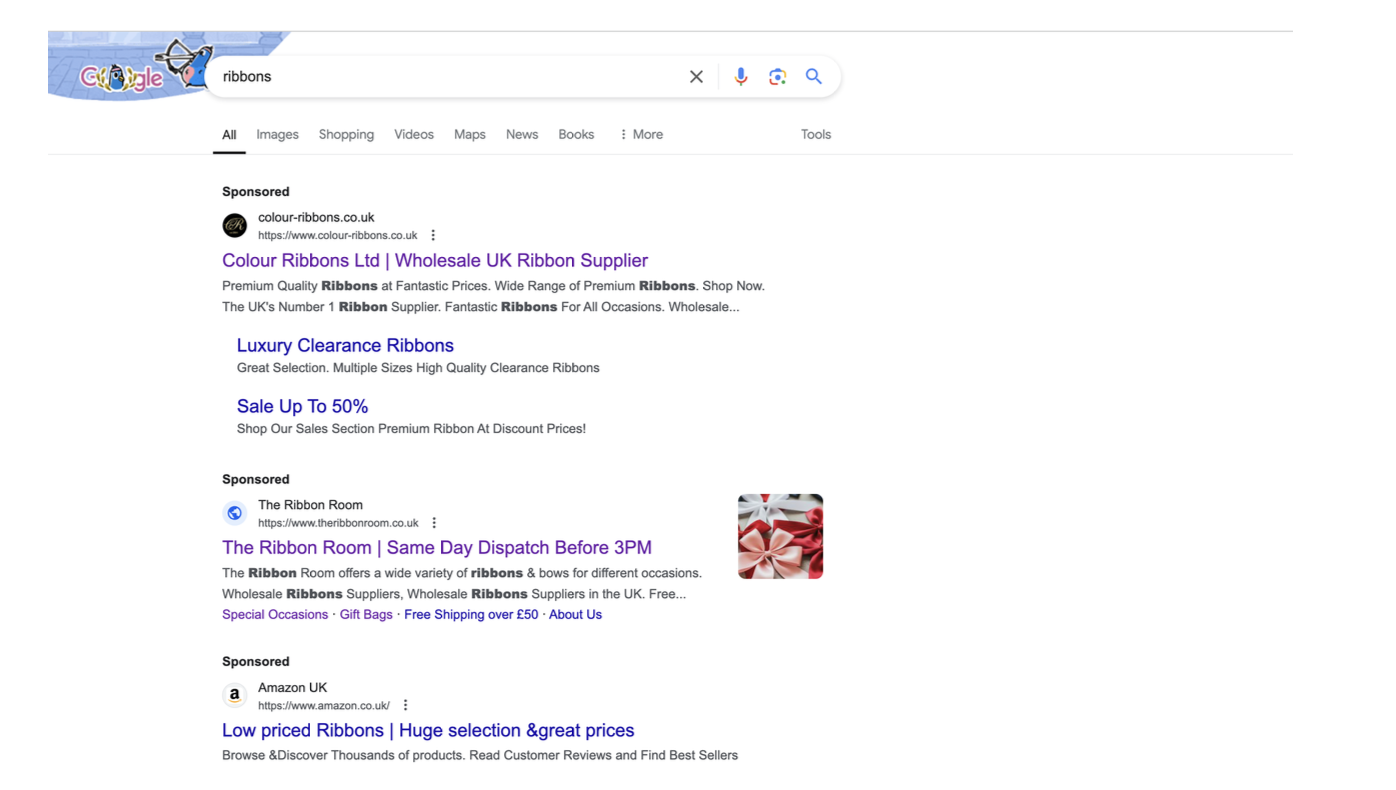Click https://www.colour-ribbons.co.uk URL text
The image size is (1396, 790).
point(338,236)
